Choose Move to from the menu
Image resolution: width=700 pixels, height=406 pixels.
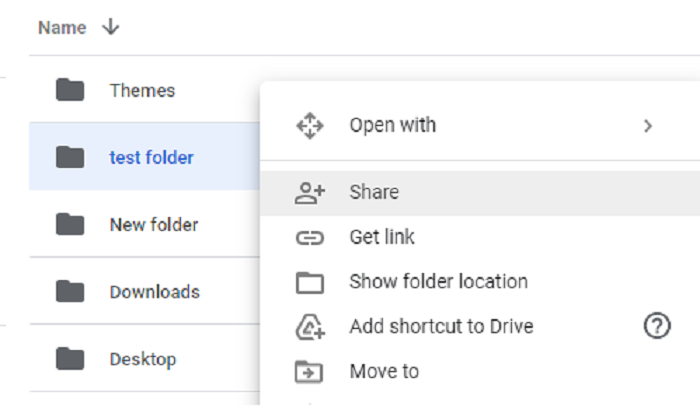point(384,372)
